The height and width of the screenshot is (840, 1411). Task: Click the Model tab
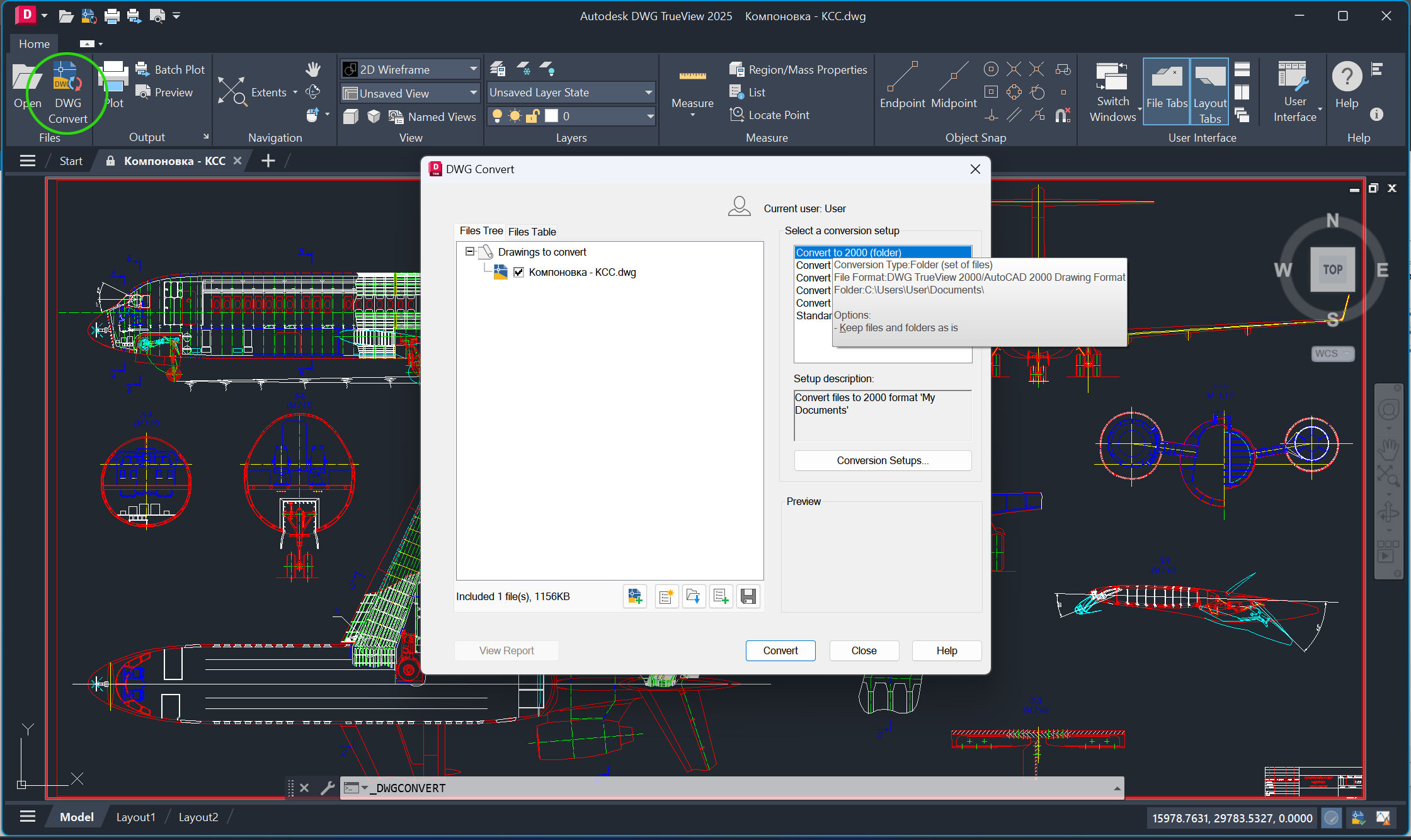[x=77, y=817]
